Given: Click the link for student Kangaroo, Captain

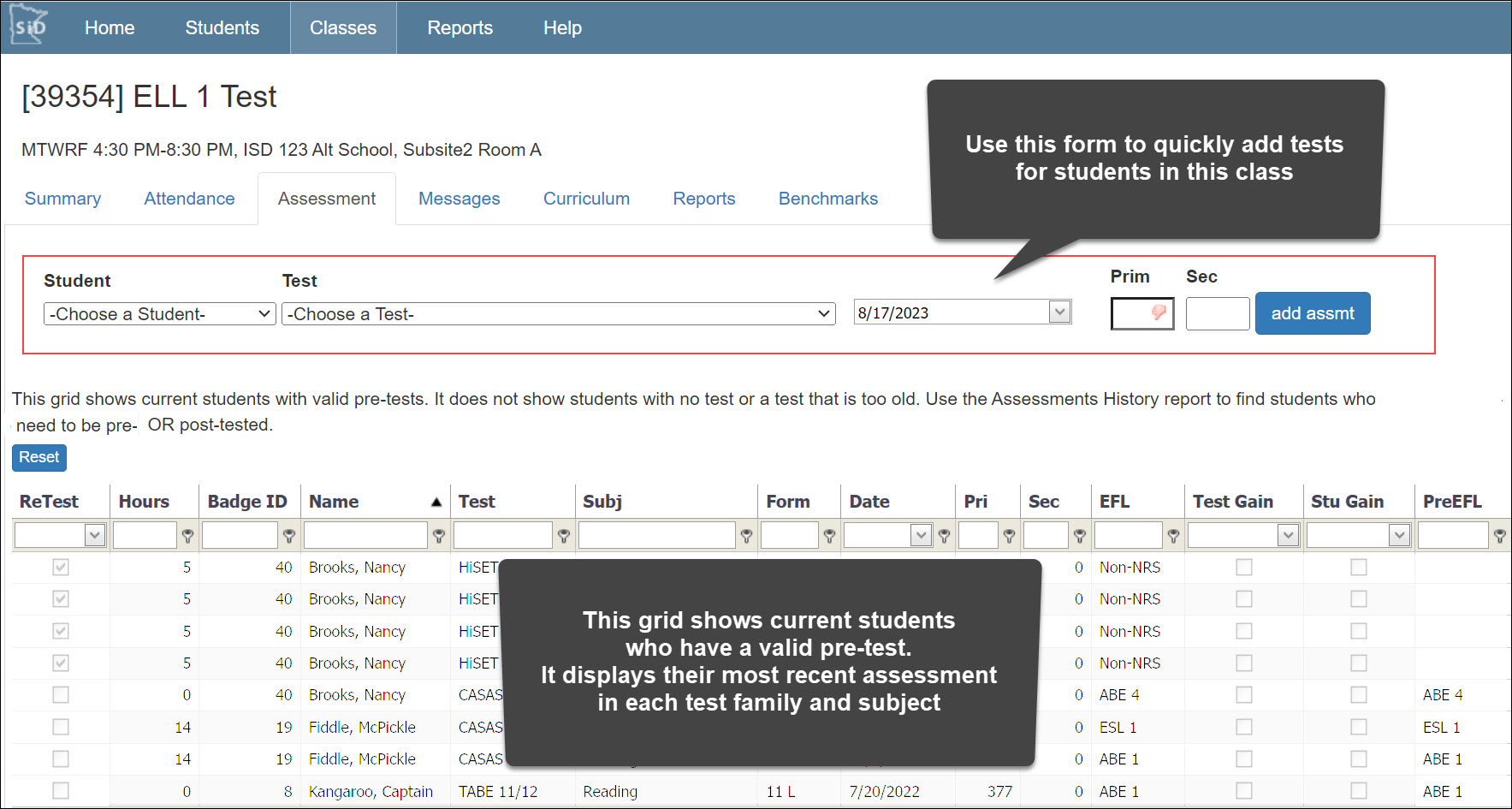Looking at the screenshot, I should click(371, 791).
